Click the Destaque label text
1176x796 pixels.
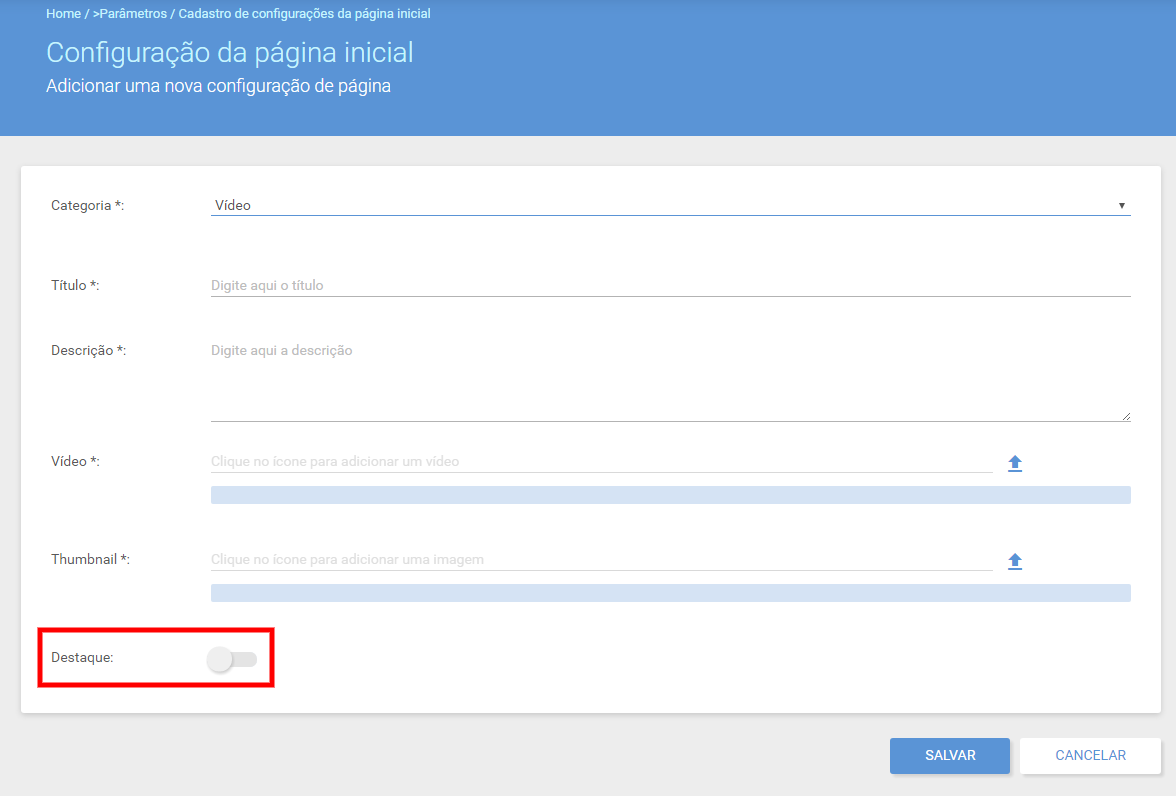pos(82,657)
